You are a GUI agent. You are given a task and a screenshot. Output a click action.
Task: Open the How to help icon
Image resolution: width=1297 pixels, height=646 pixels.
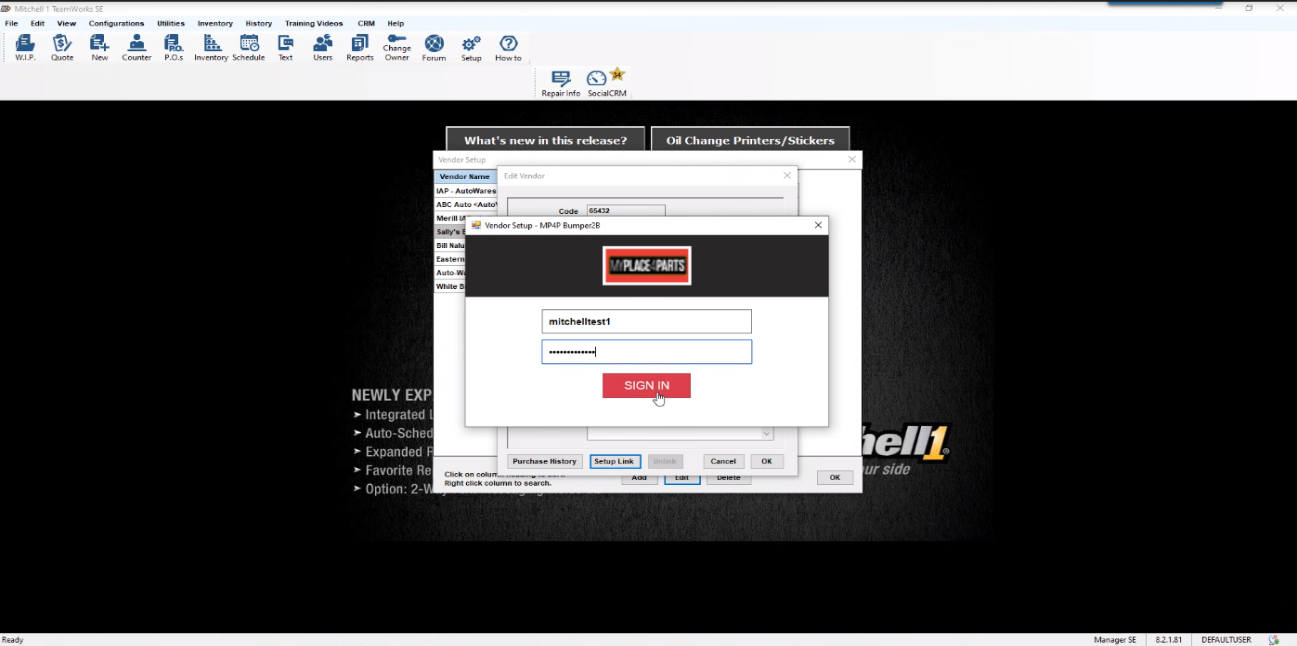508,47
